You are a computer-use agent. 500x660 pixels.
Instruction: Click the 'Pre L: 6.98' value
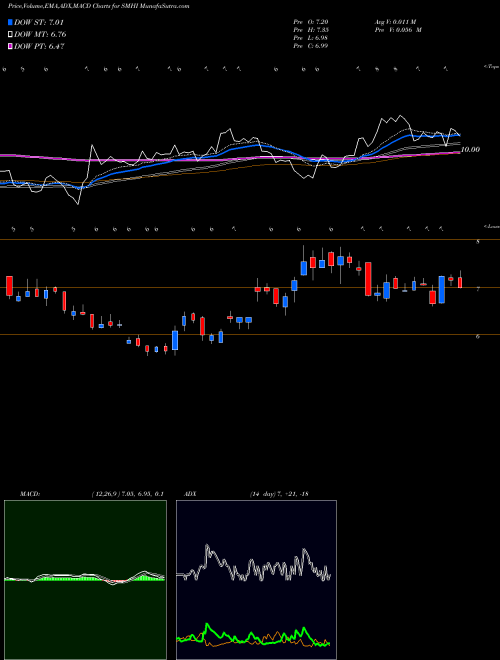[311, 38]
